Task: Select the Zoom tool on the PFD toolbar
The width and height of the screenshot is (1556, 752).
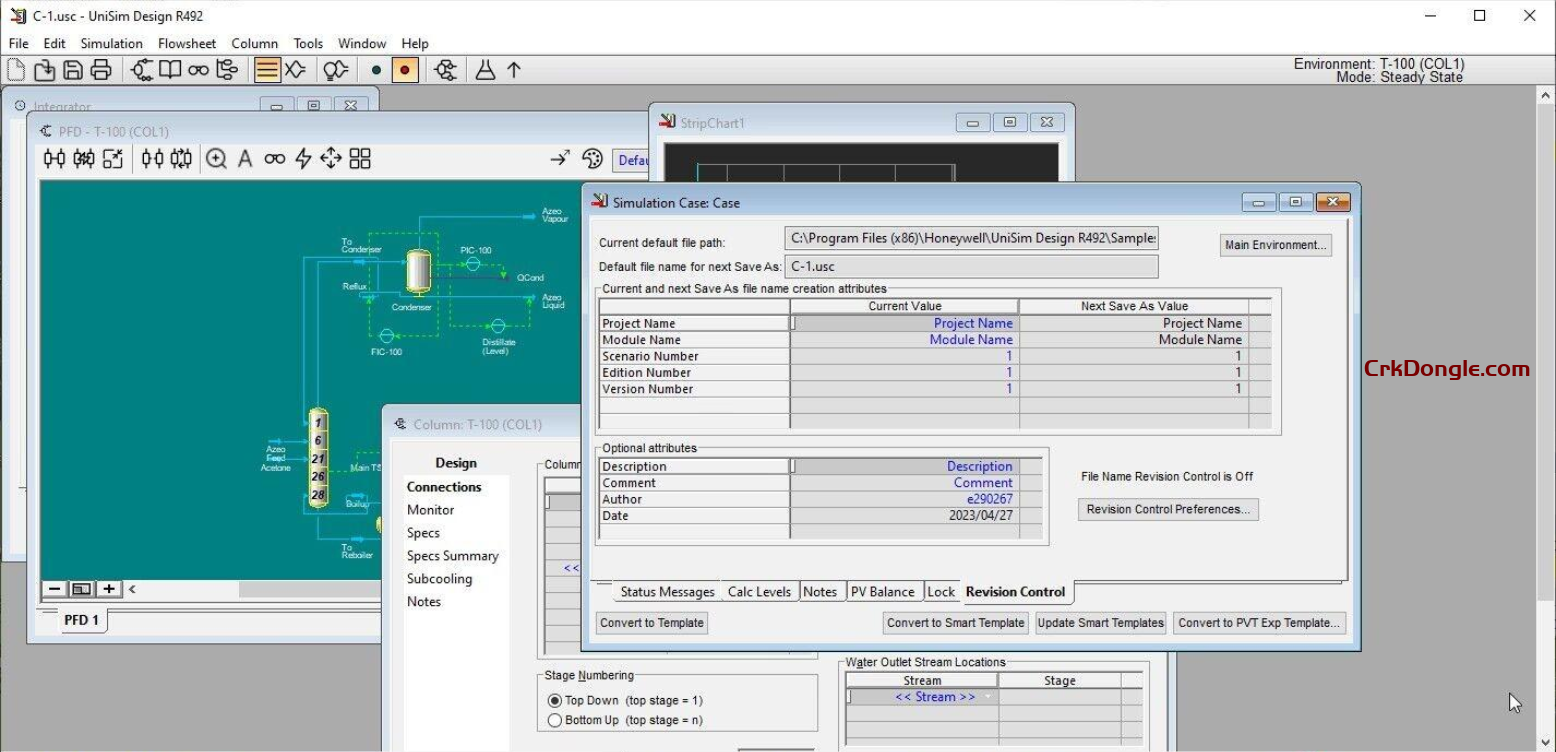Action: click(218, 158)
